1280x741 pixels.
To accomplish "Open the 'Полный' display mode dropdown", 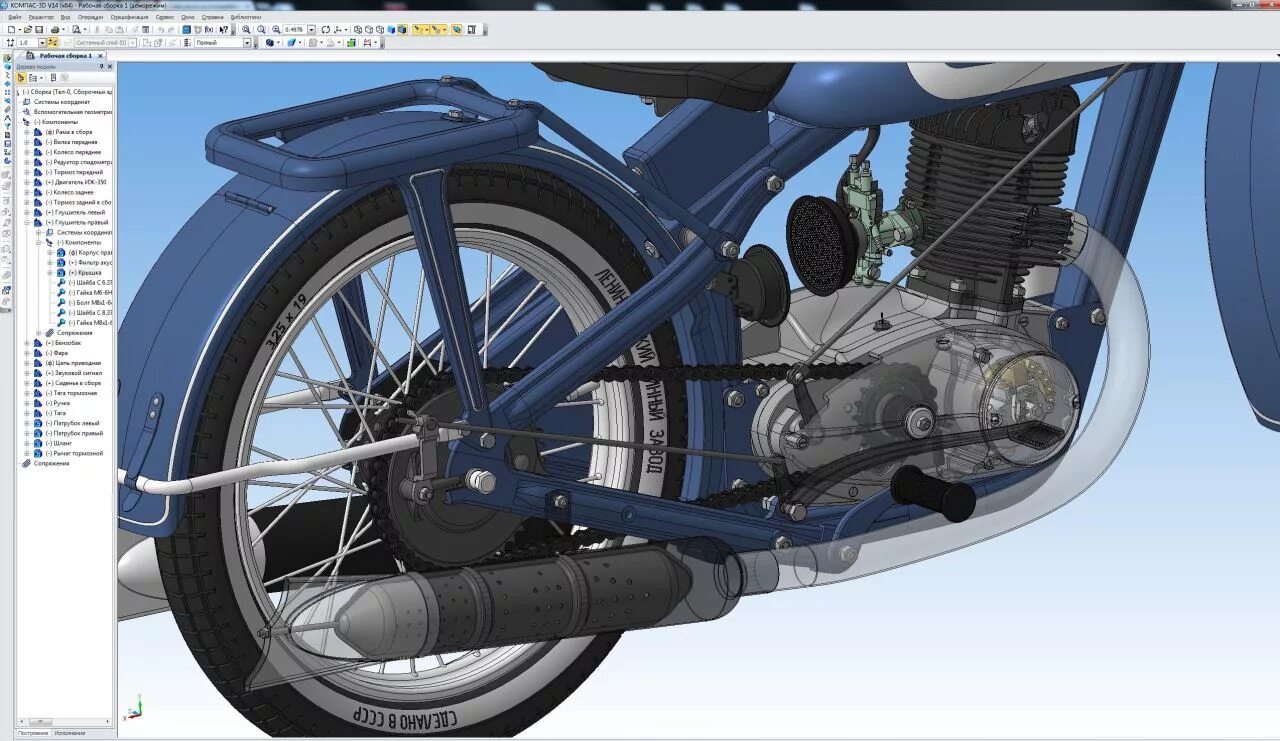I will click(x=247, y=42).
